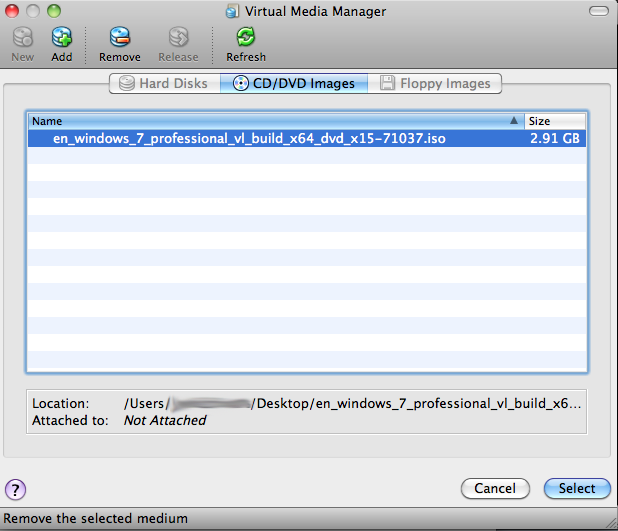Open the Floppy Images tab
Viewport: 618px width, 531px height.
coord(435,83)
